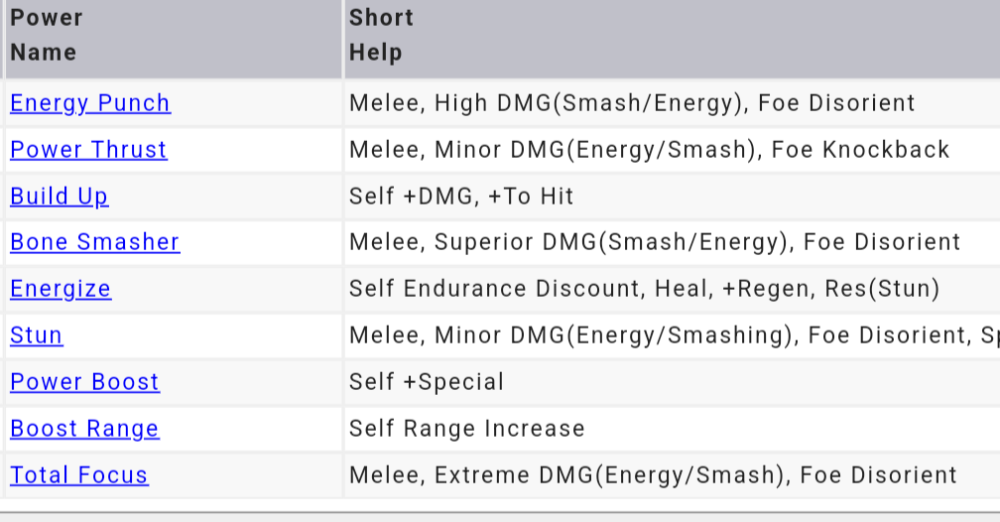Open the Boost Range link

pos(84,428)
